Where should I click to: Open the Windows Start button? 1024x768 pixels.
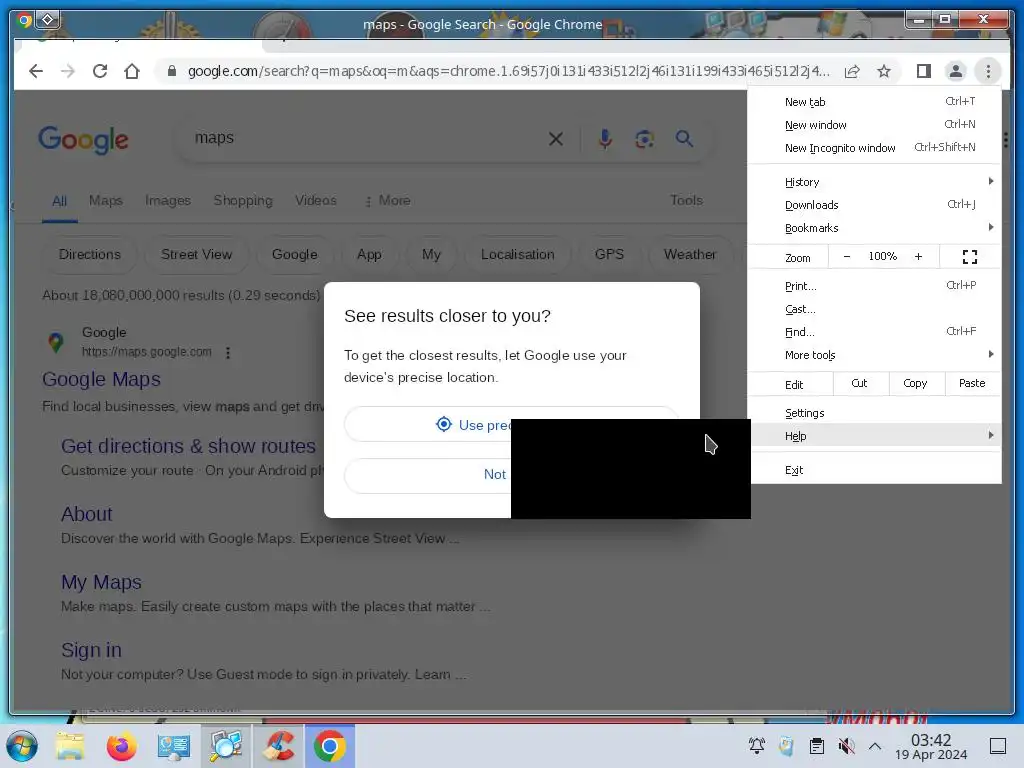22,746
